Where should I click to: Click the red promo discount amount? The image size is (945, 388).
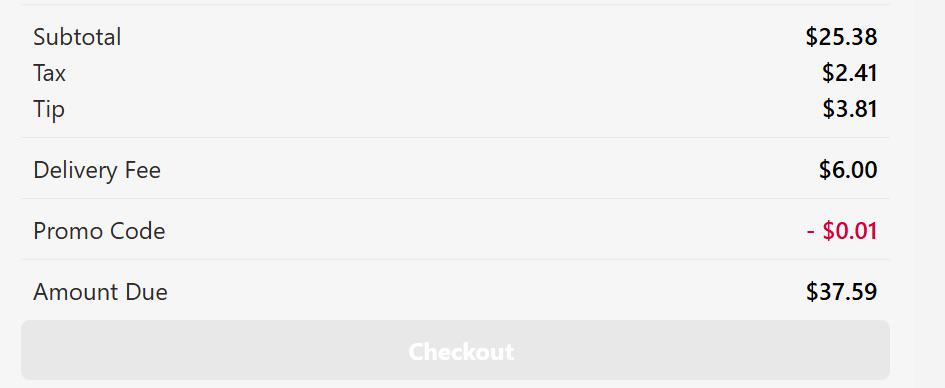coord(841,231)
